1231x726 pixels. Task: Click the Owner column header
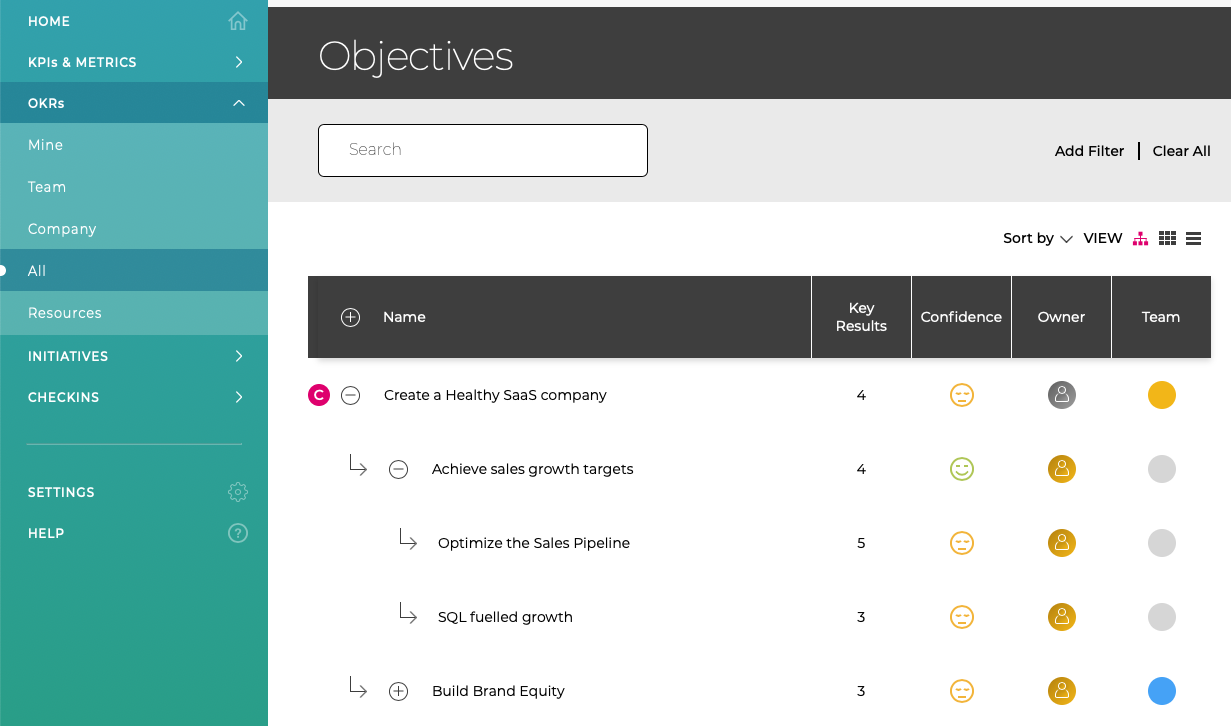point(1061,317)
